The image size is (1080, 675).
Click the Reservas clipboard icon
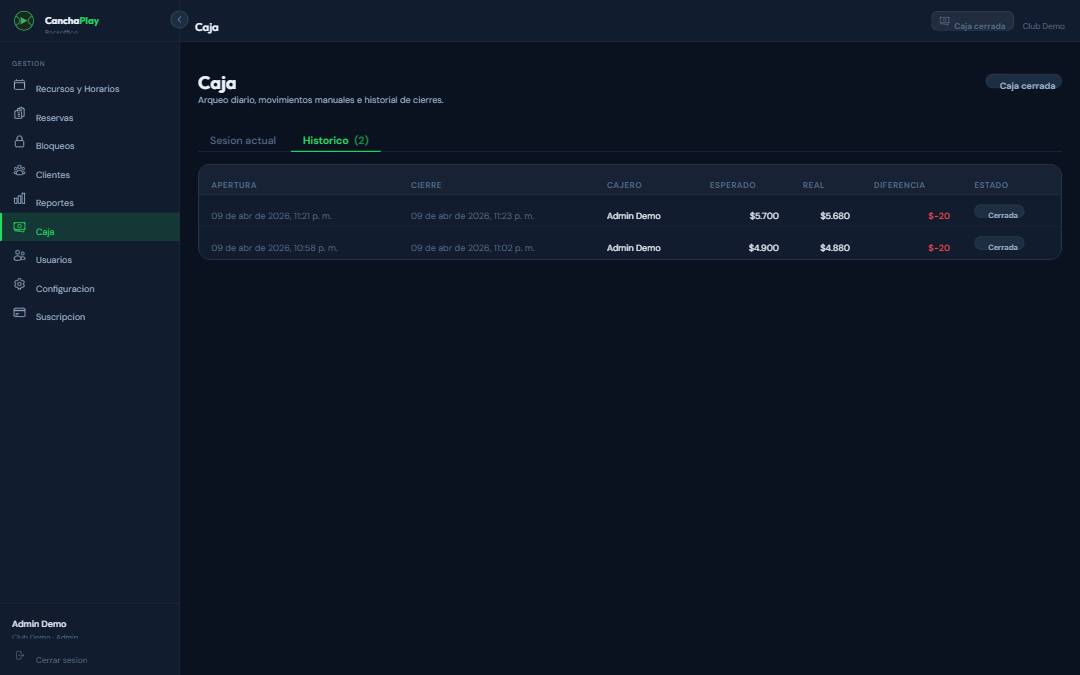[19, 113]
